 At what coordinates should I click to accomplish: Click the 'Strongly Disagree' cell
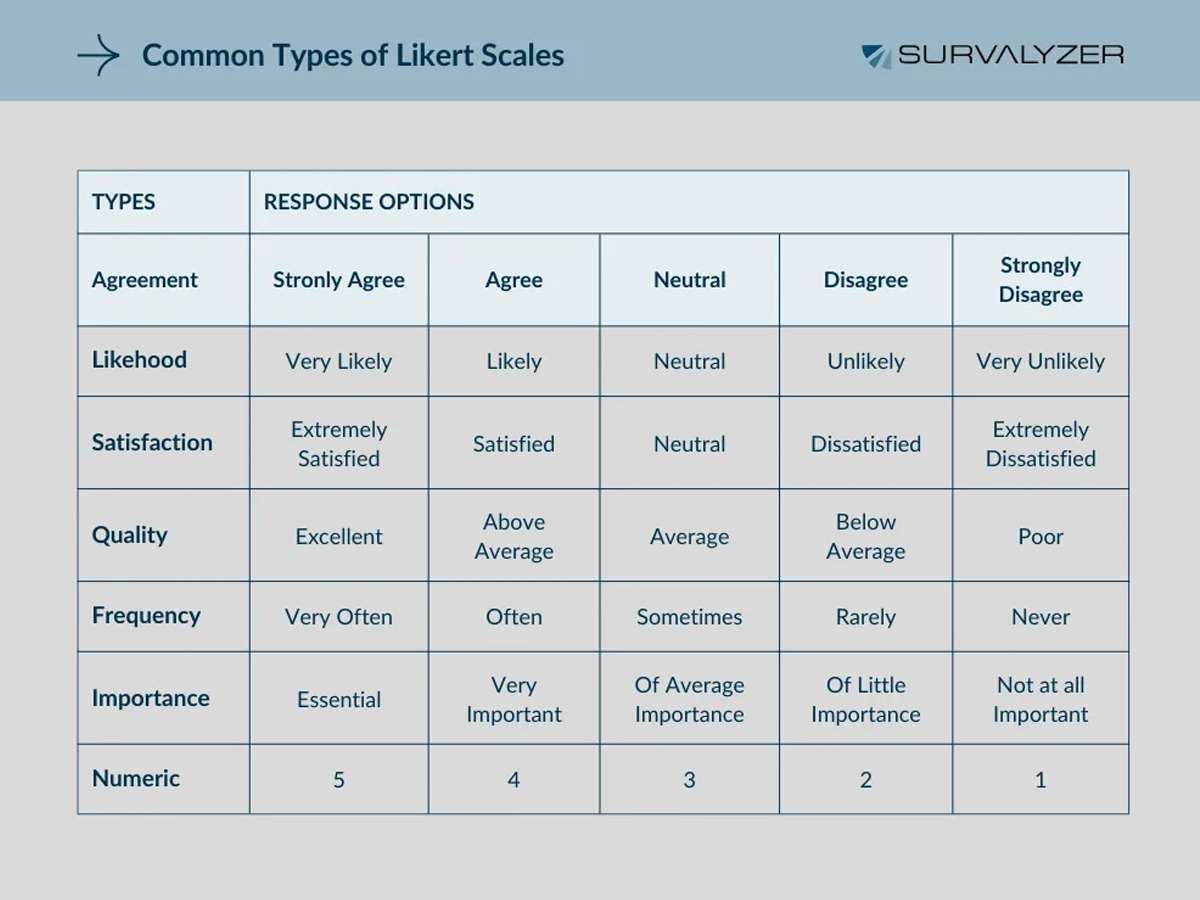coord(1041,281)
